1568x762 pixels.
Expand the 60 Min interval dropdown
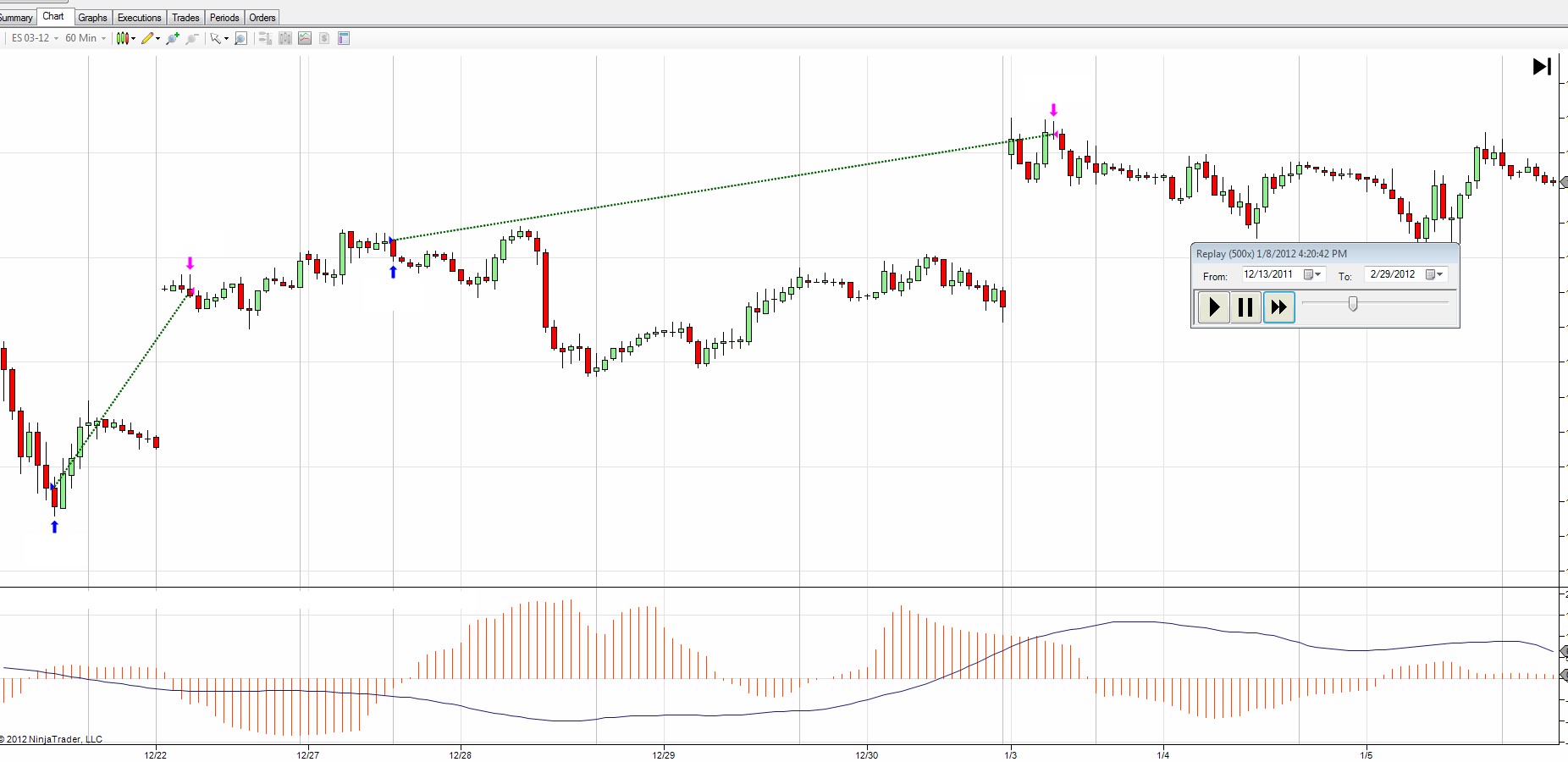click(x=103, y=38)
